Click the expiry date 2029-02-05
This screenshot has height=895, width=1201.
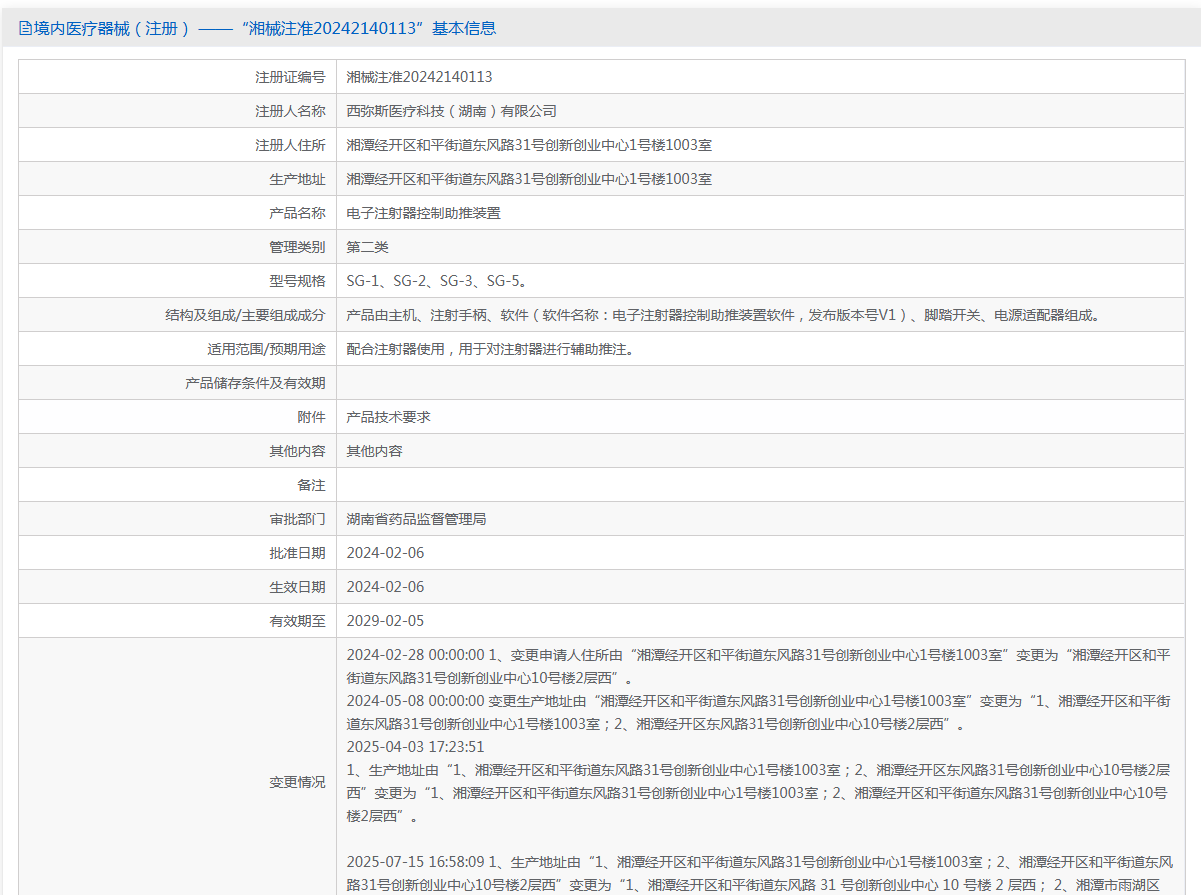point(385,621)
